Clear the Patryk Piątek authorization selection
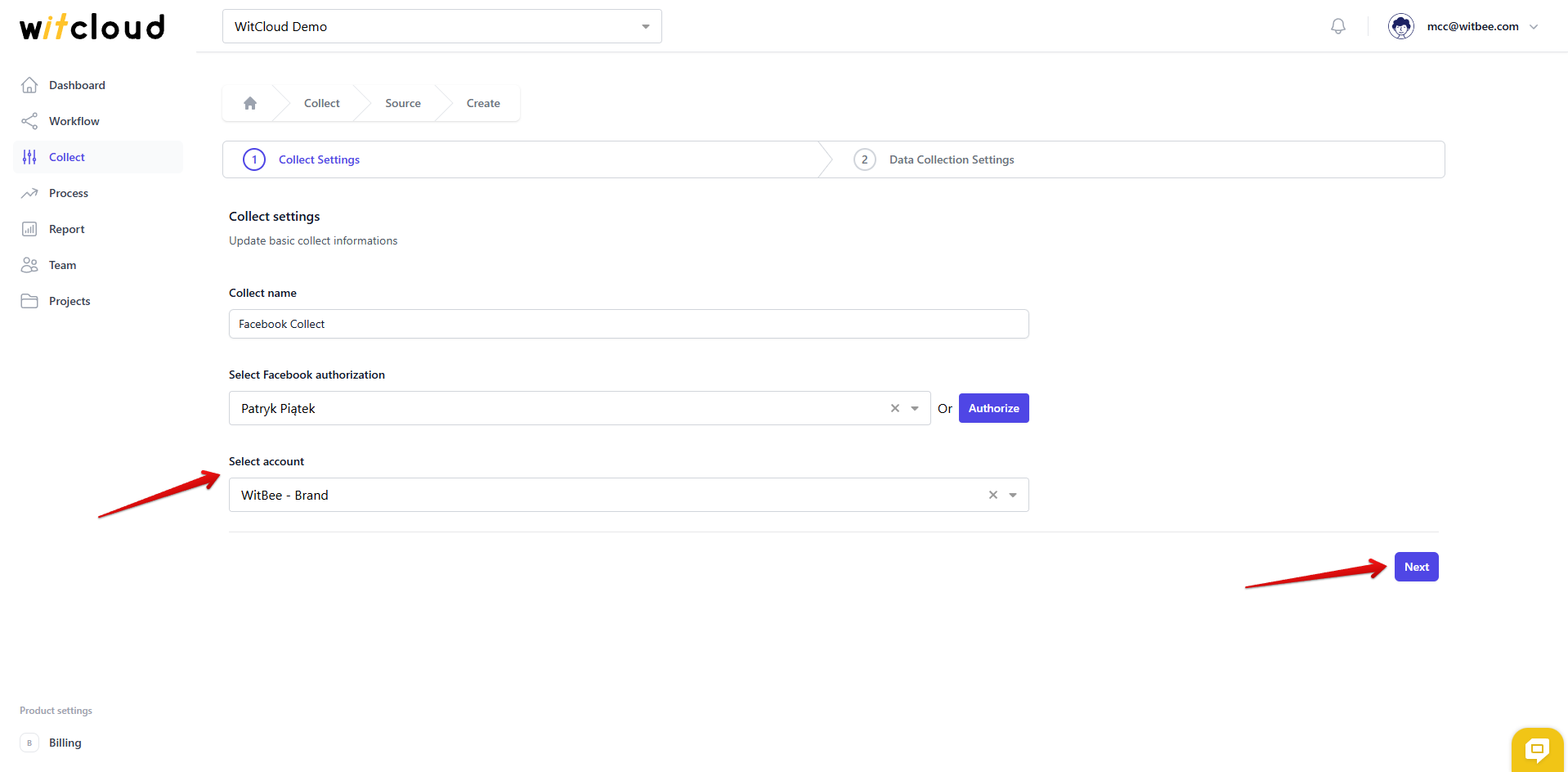Image resolution: width=1568 pixels, height=772 pixels. click(x=895, y=408)
